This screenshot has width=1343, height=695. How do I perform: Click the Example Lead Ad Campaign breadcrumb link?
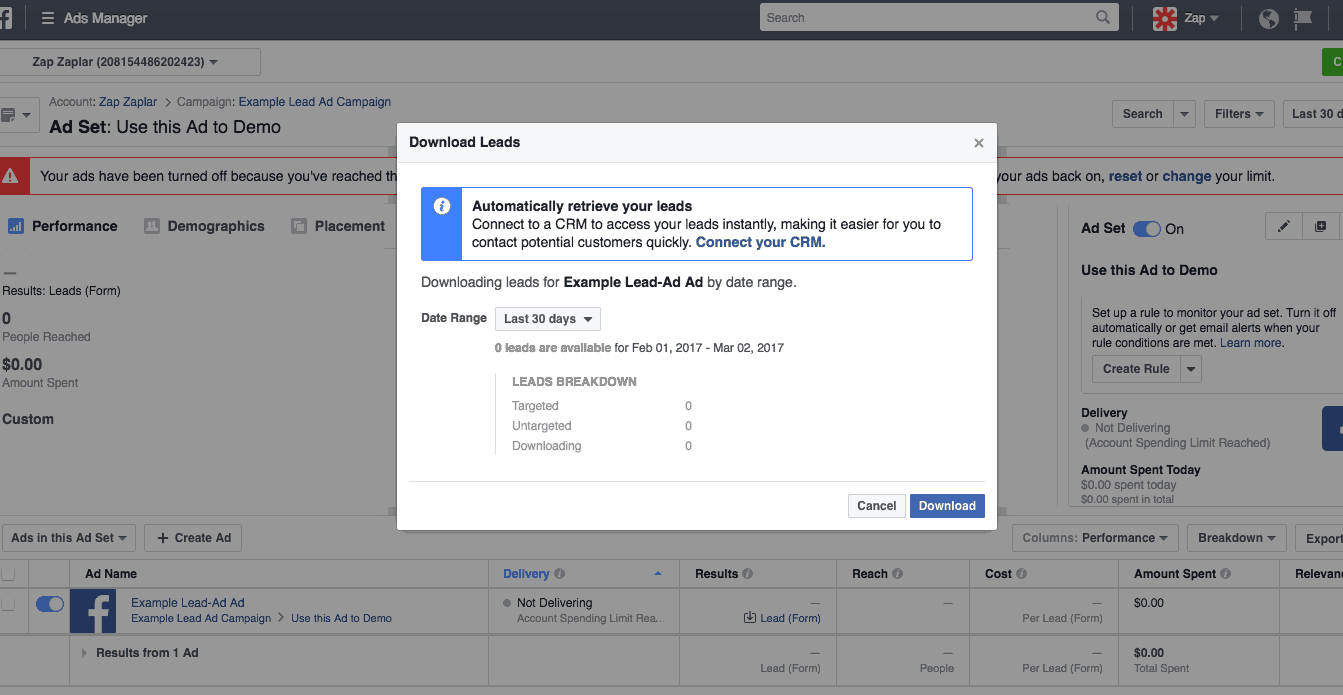(315, 102)
